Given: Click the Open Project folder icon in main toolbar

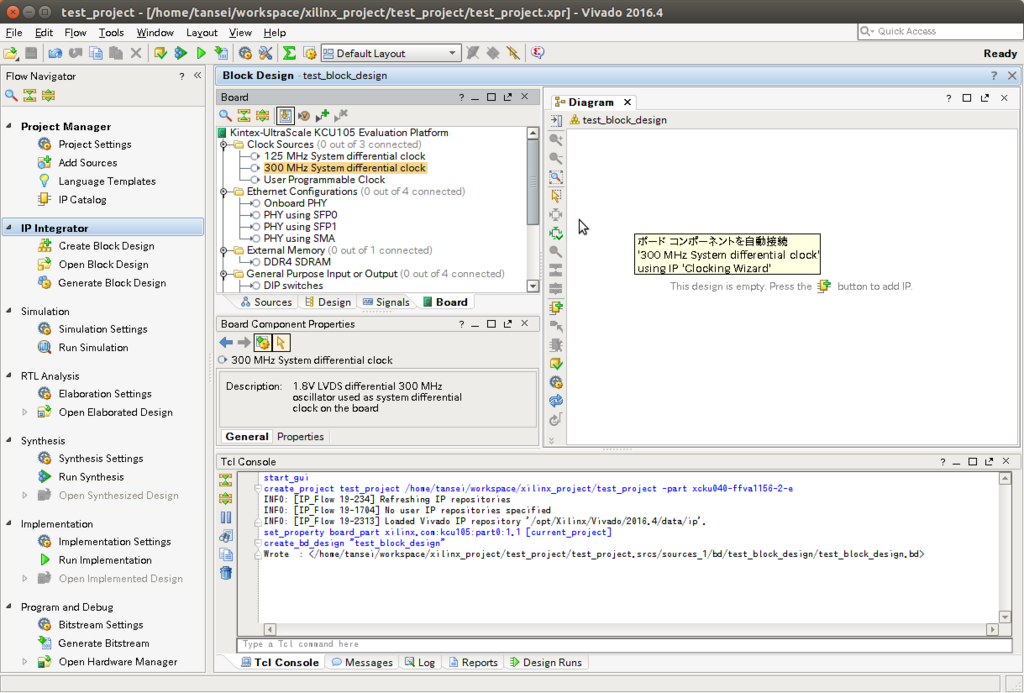Looking at the screenshot, I should pos(11,54).
